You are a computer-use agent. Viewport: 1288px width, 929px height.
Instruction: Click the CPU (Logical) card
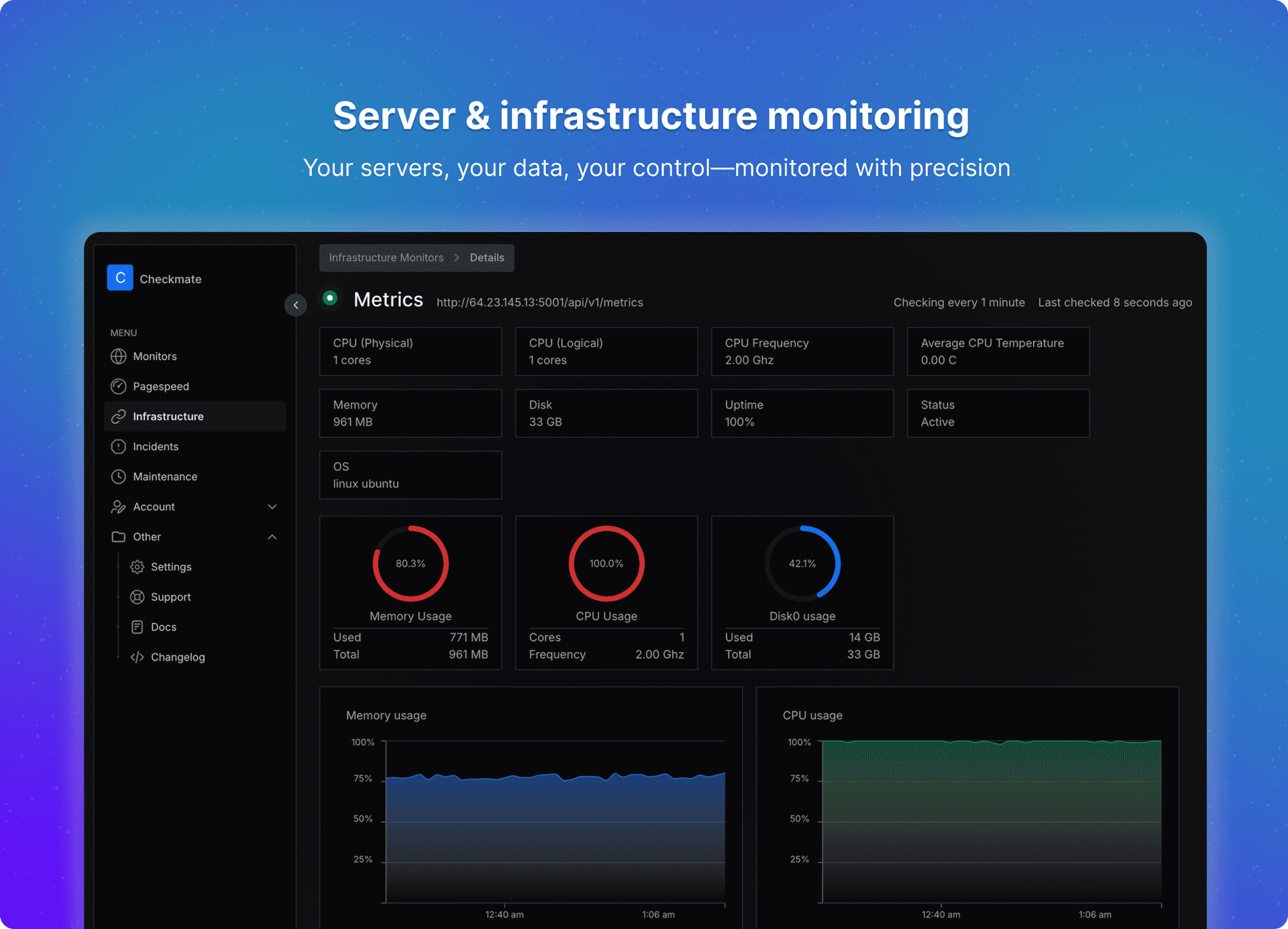click(x=606, y=351)
